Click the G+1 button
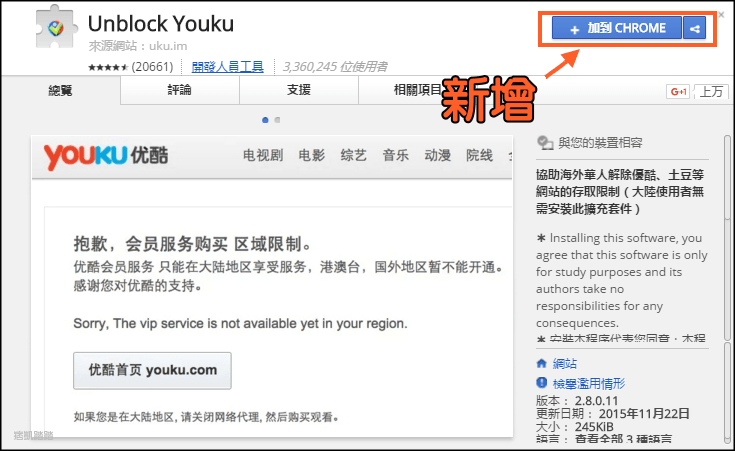 [678, 91]
